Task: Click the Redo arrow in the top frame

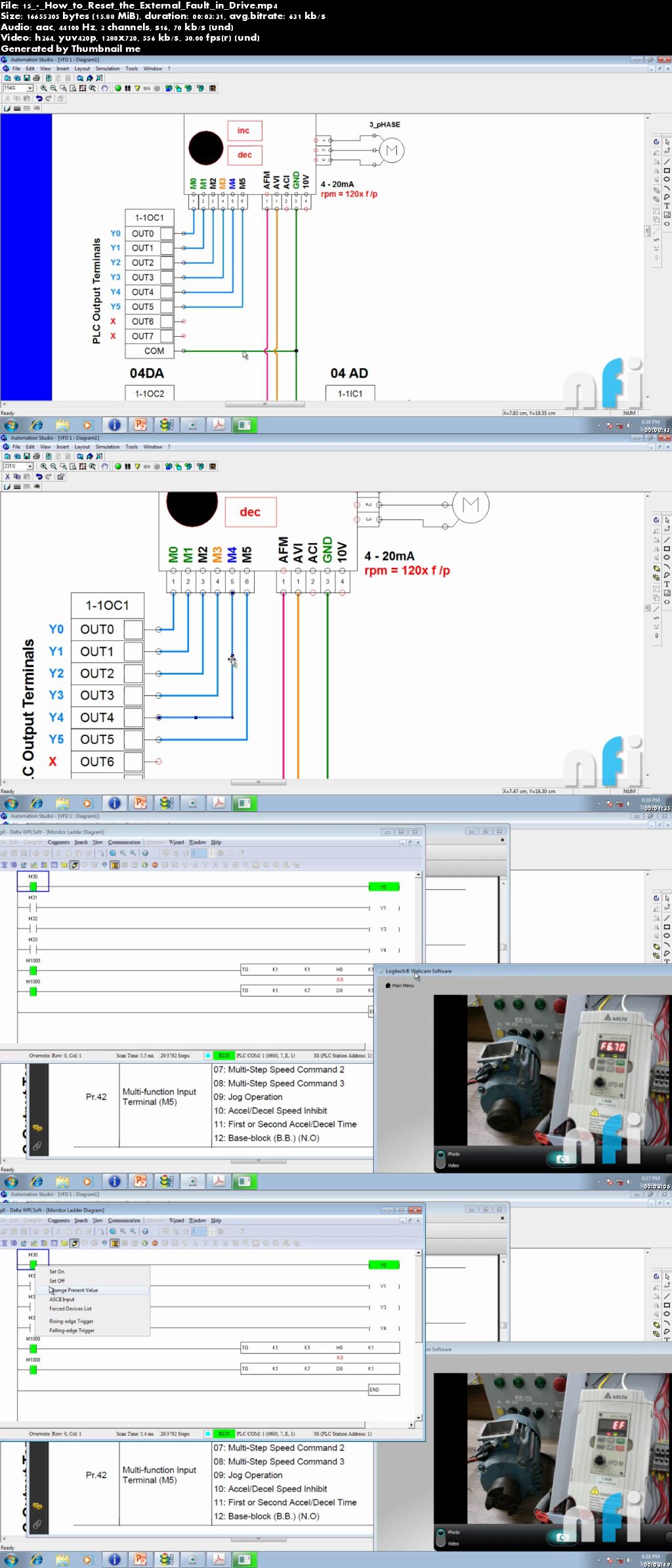Action: point(48,98)
